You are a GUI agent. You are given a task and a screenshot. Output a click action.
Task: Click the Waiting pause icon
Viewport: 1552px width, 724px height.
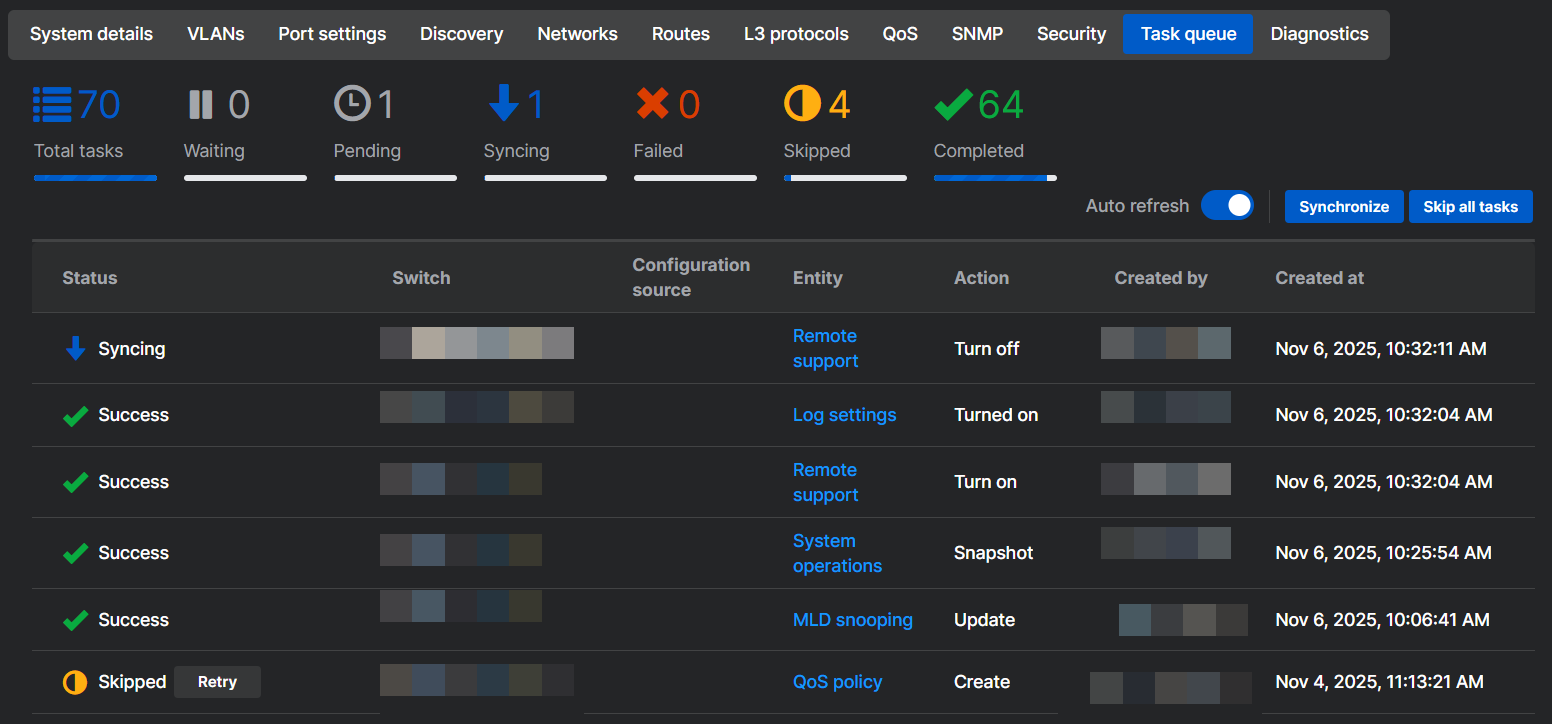[x=201, y=104]
